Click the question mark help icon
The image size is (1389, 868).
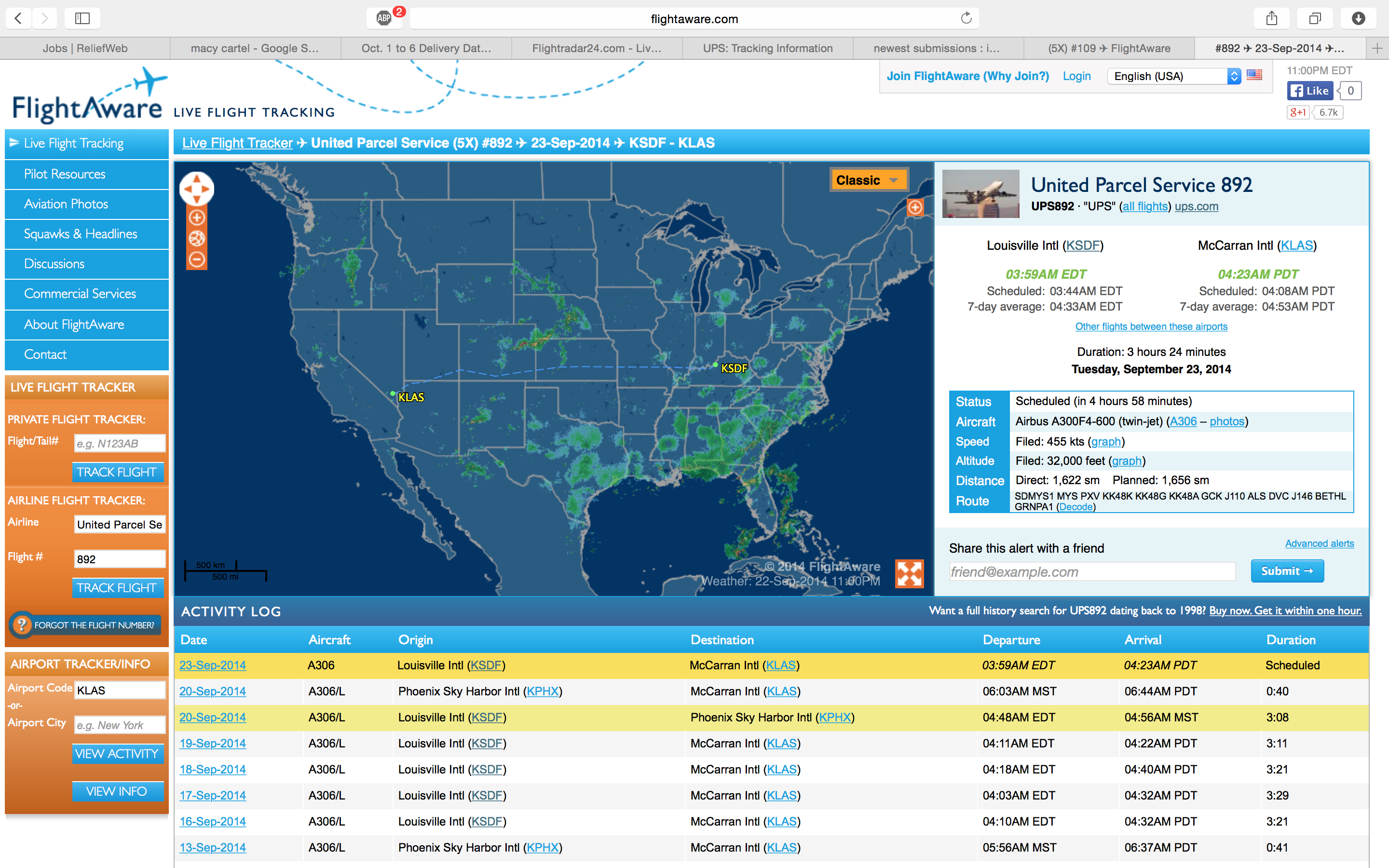click(x=22, y=624)
